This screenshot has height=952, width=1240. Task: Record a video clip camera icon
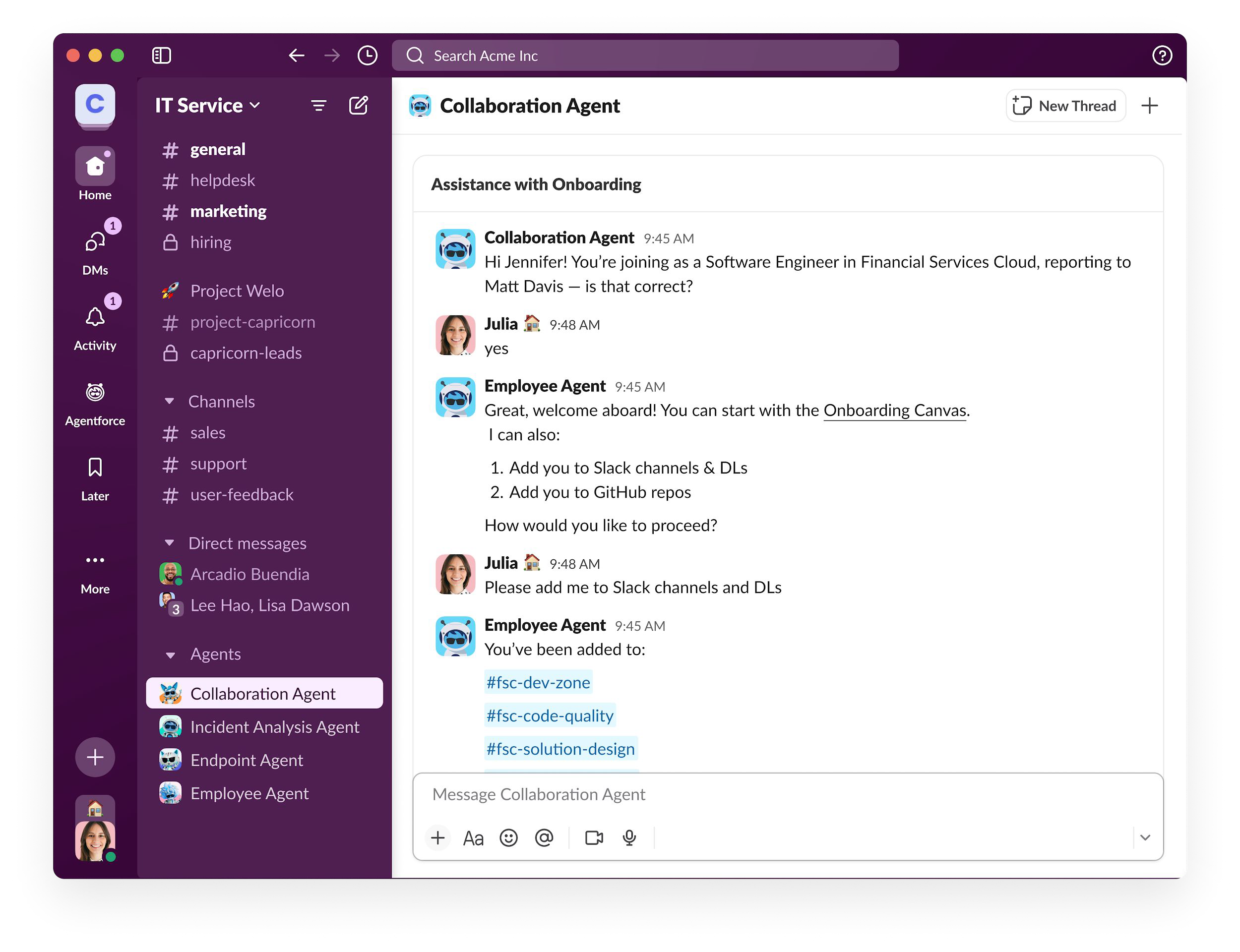pyautogui.click(x=593, y=837)
